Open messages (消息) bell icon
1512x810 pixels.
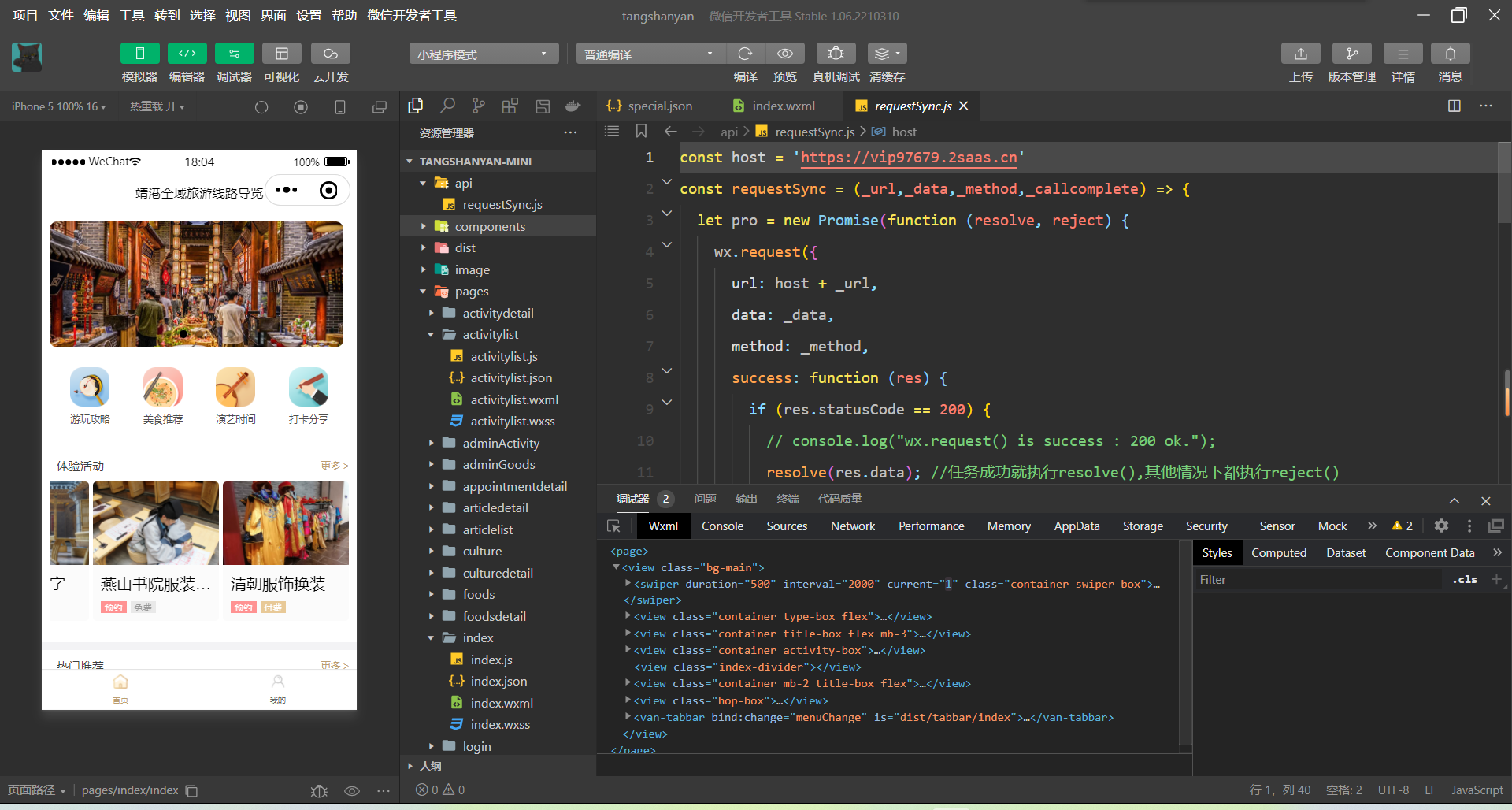click(x=1451, y=54)
